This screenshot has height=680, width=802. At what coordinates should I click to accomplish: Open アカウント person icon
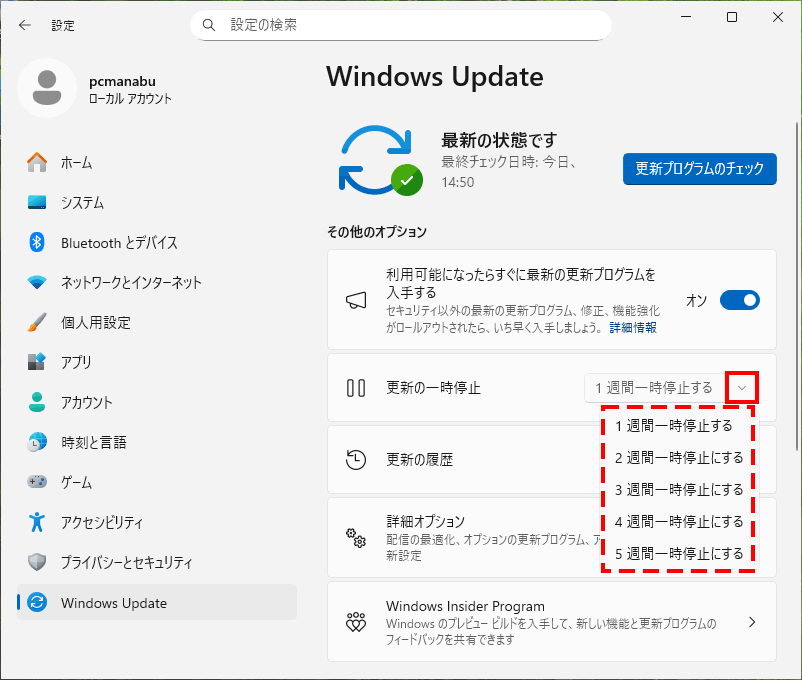click(37, 403)
